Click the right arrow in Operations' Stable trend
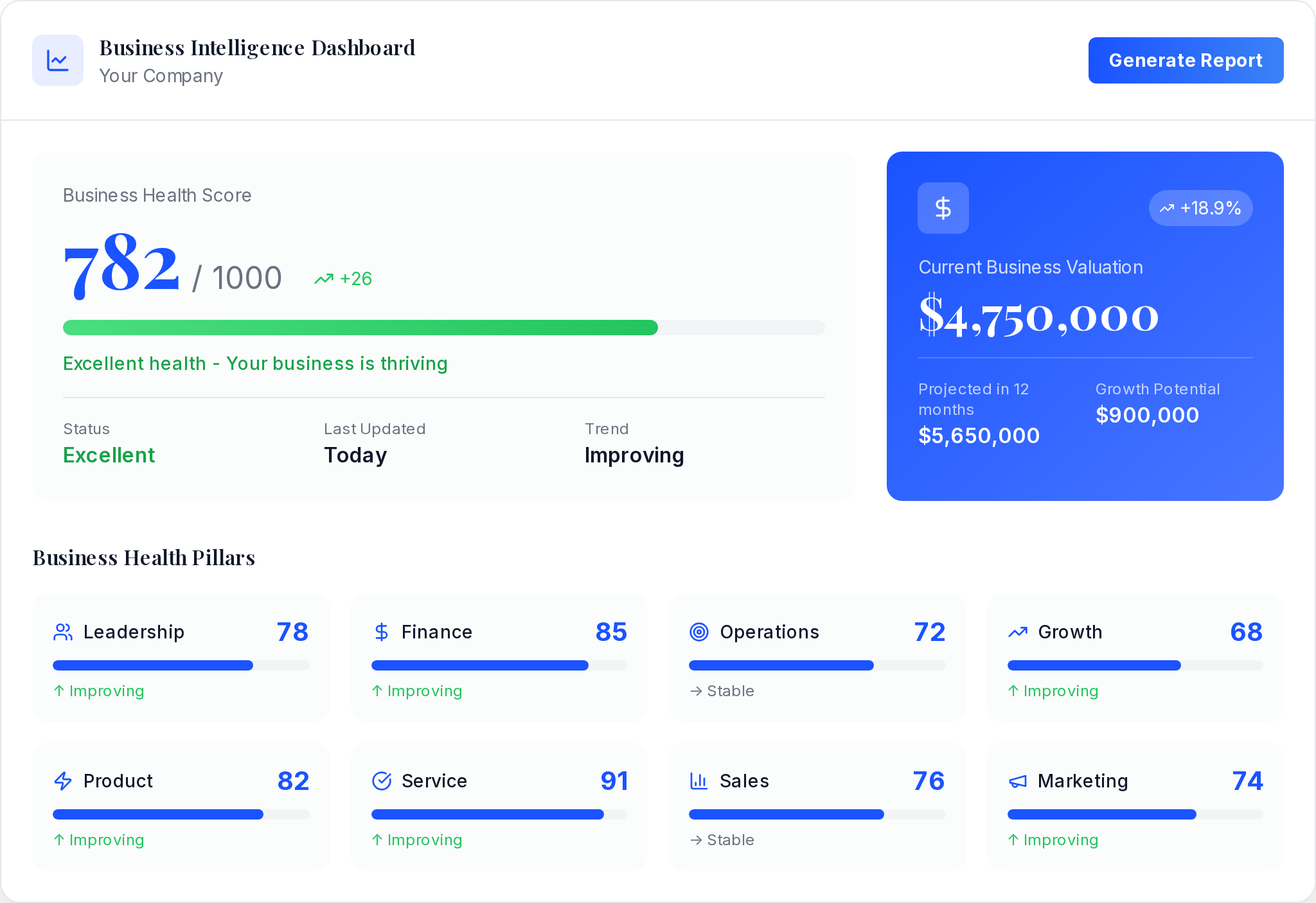 click(x=696, y=691)
